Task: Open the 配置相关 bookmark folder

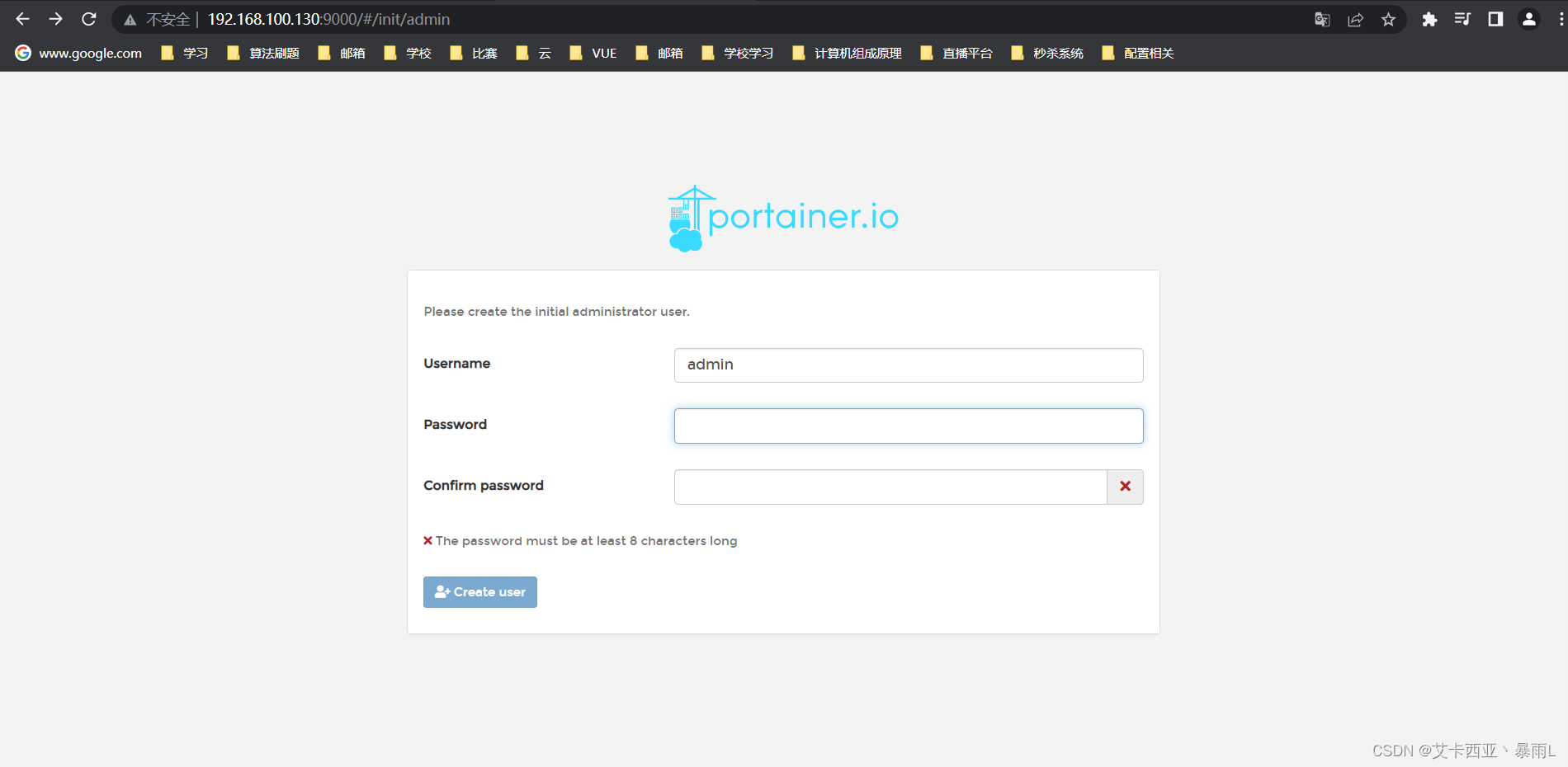Action: (1138, 53)
